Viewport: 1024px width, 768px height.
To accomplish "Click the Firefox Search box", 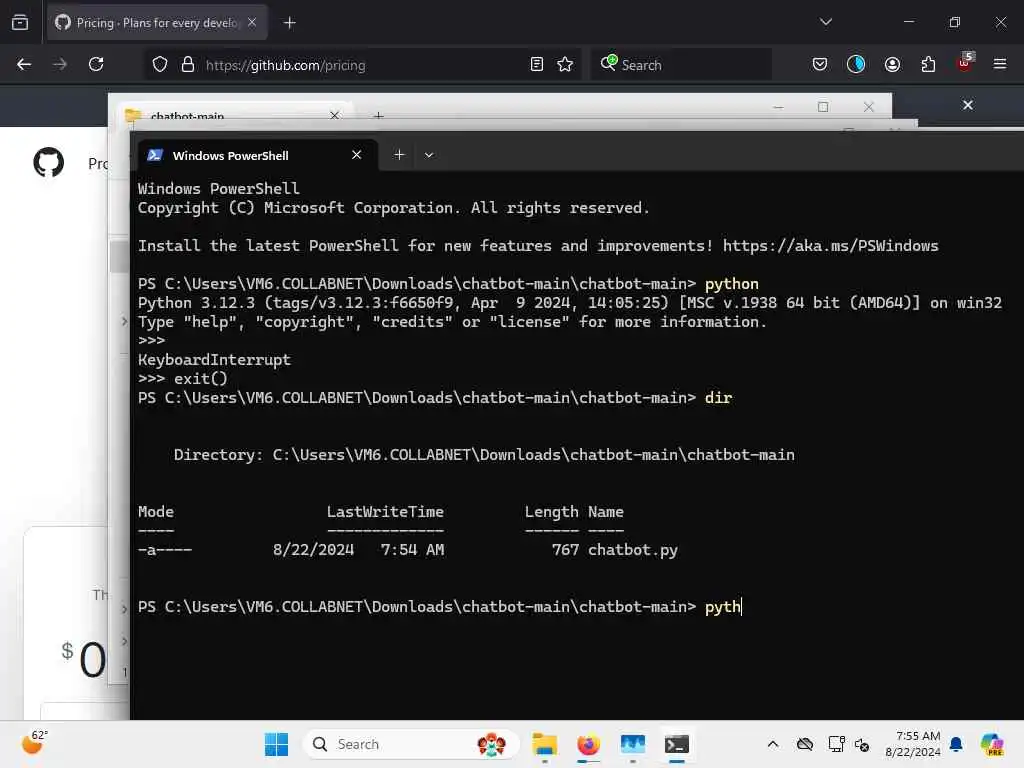I will click(682, 65).
